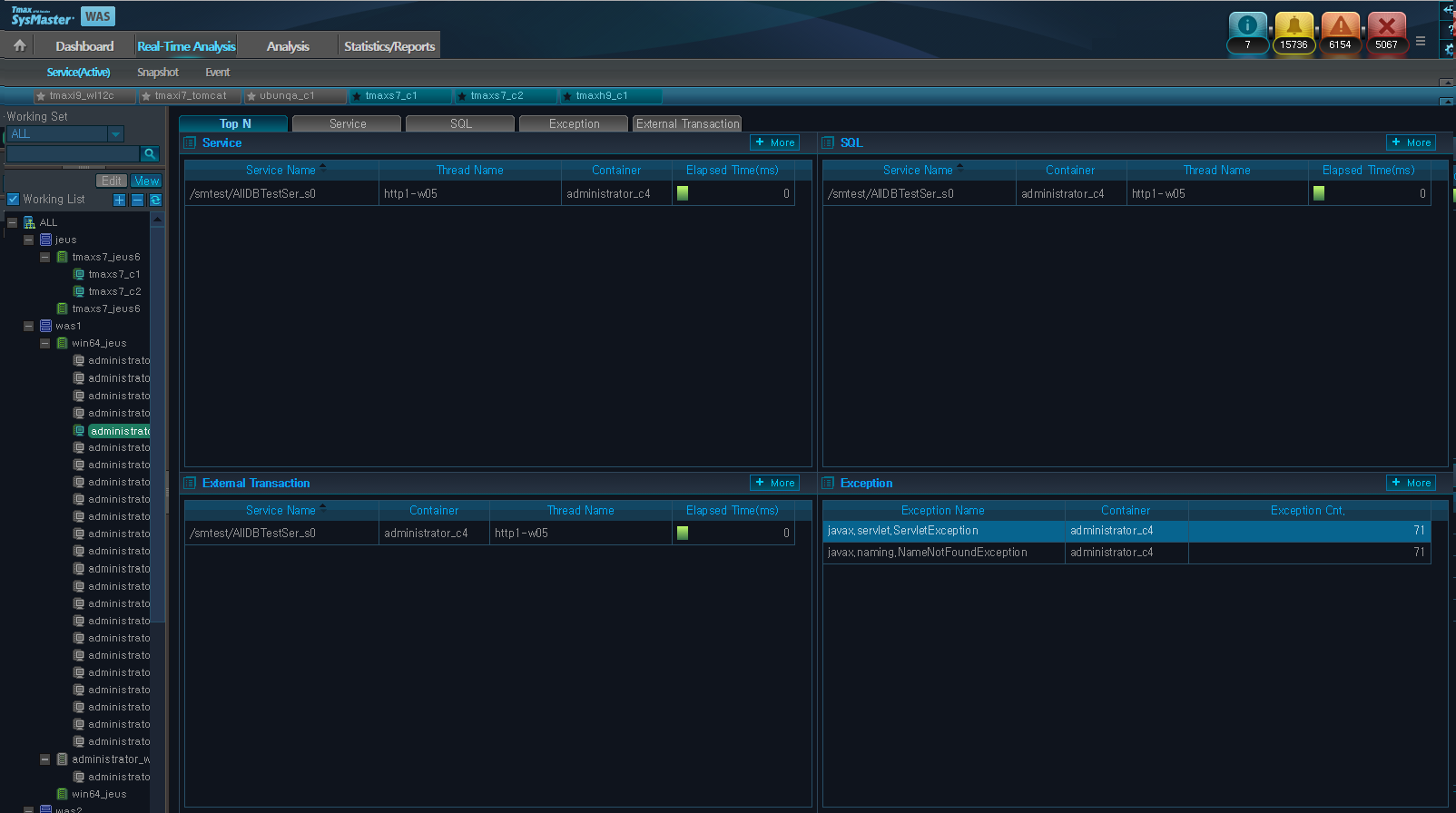
Task: Click the tree scrollbar up arrow
Action: click(x=157, y=220)
